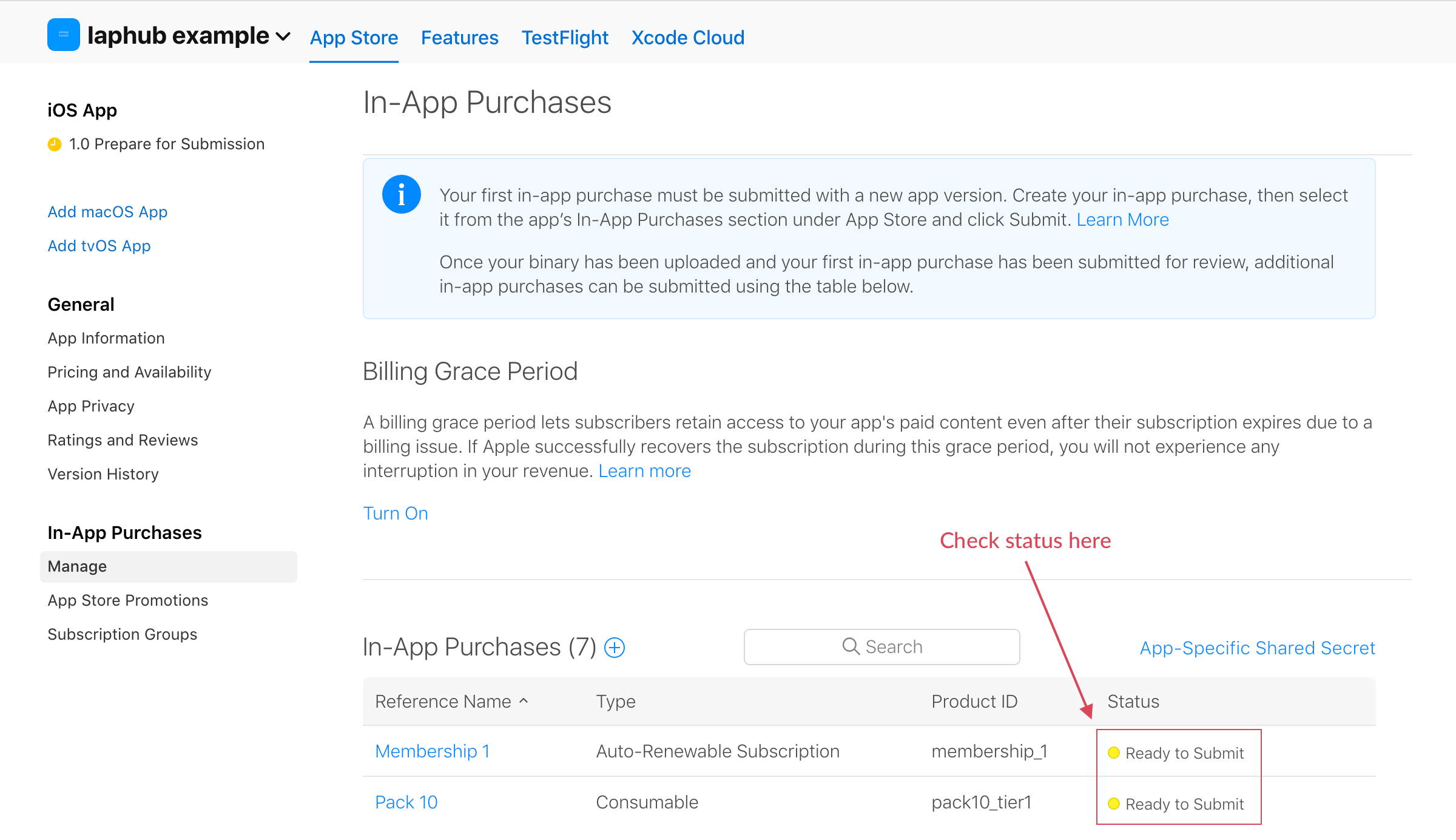Viewport: 1456px width, 840px height.
Task: Click Add macOS App link
Action: coord(107,212)
